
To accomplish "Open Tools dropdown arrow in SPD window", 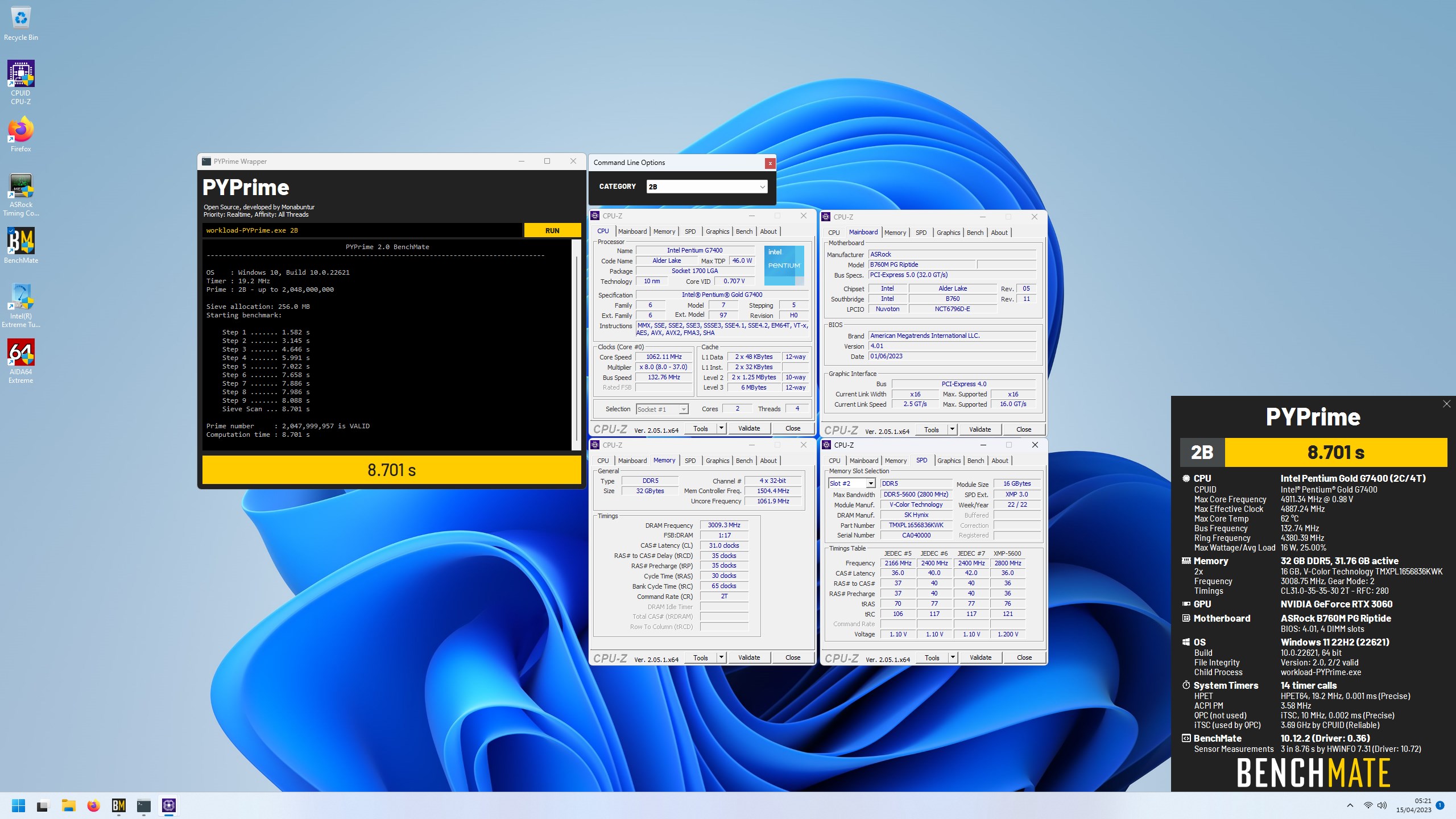I will coord(953,658).
